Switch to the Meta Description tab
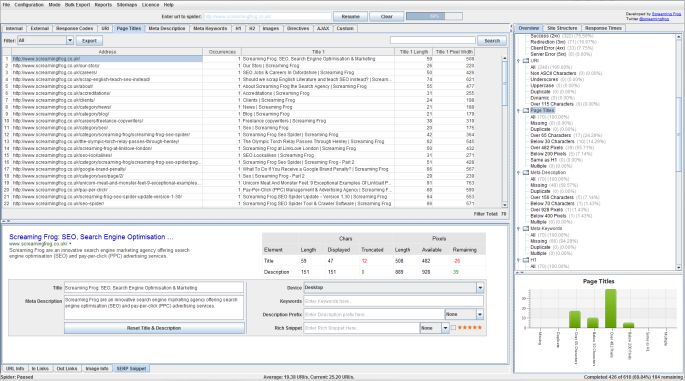Viewport: 685px width, 381px height. (167, 28)
